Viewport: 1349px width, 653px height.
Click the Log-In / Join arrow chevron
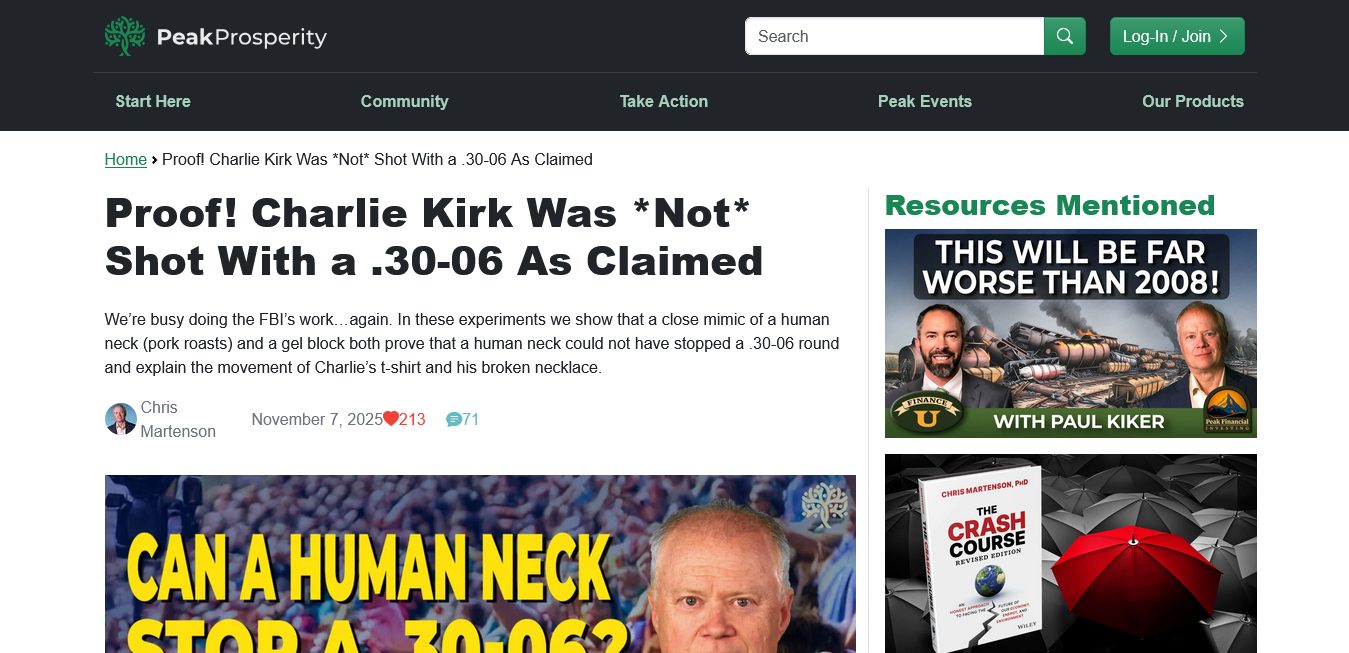(x=1224, y=36)
